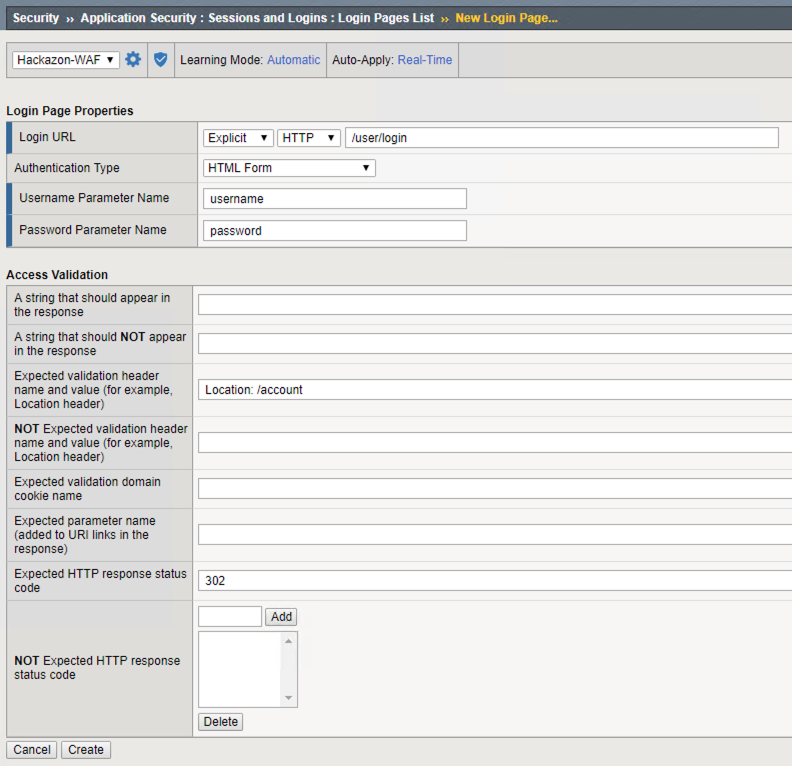Screen dimensions: 792x766
Task: Click the list box scroll up arrow
Action: click(x=288, y=641)
